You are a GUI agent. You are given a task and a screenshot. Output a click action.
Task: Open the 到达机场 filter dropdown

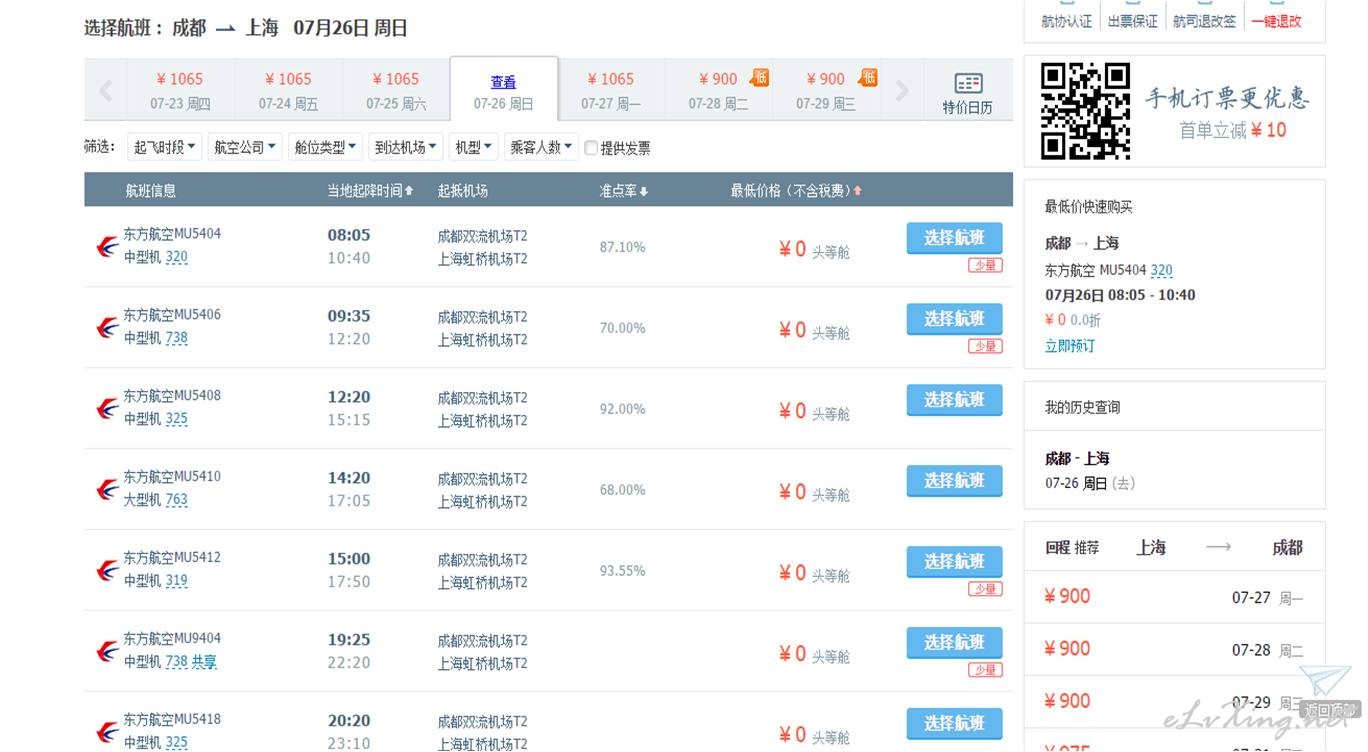pyautogui.click(x=406, y=147)
